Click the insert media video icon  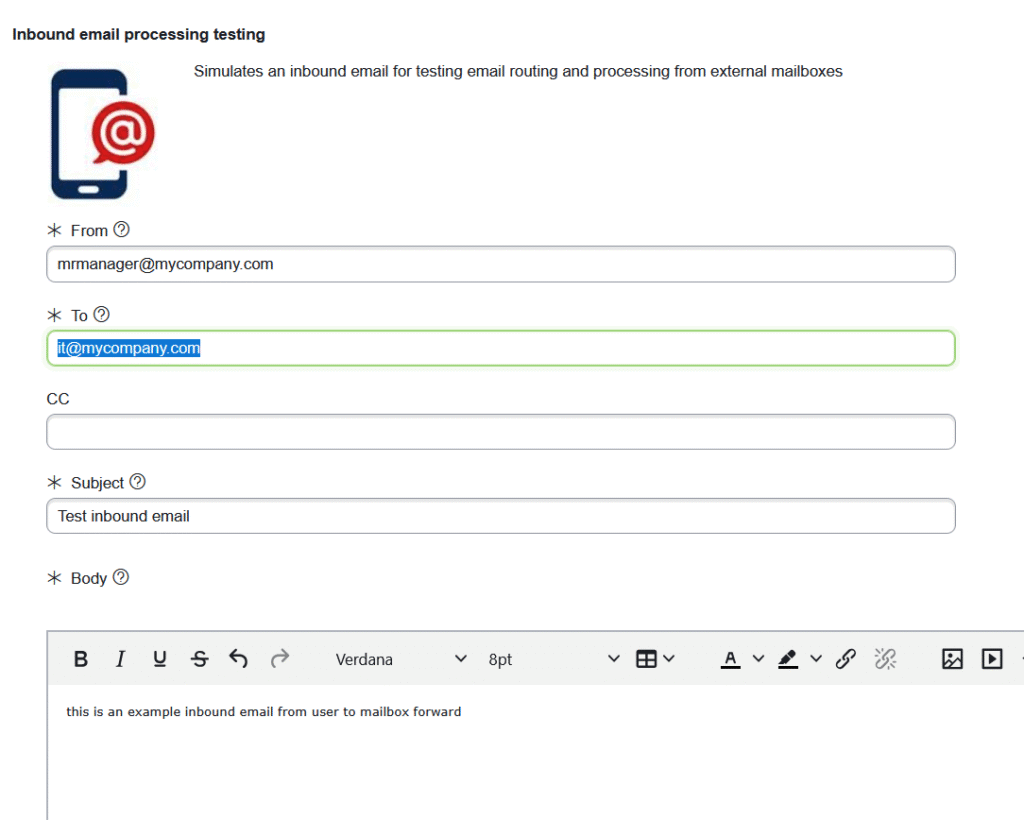[992, 659]
